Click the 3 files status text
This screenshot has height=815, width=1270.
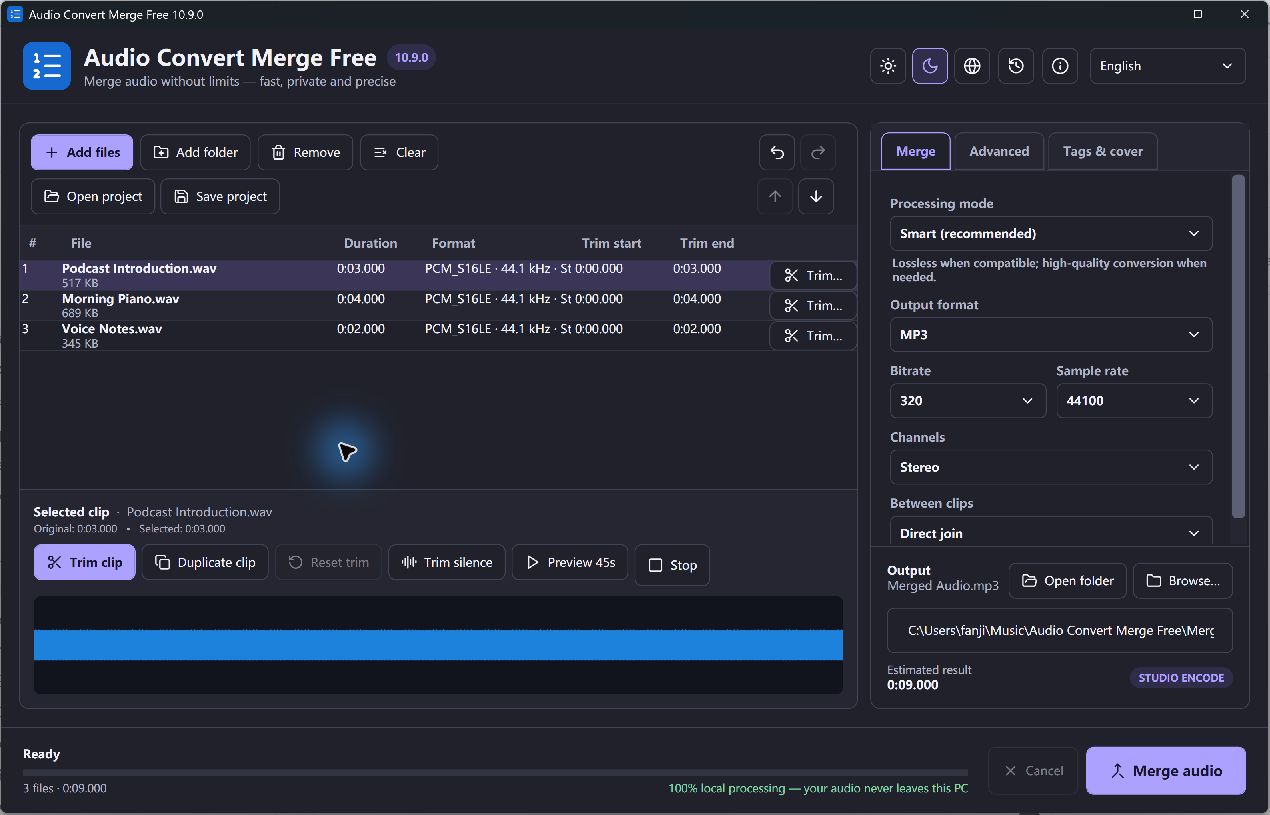point(65,788)
